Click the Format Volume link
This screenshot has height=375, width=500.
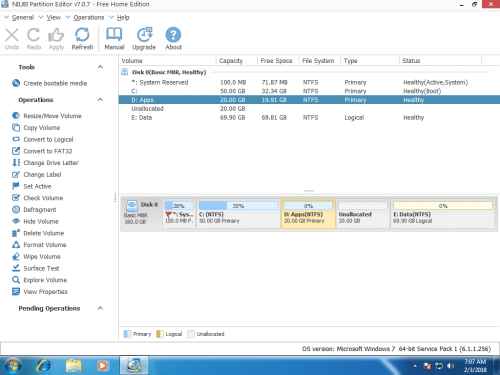pyautogui.click(x=45, y=245)
